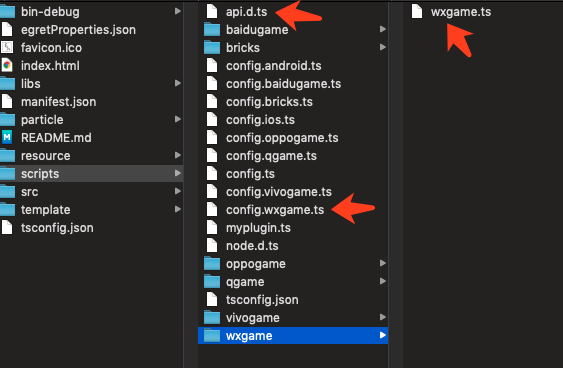Screen dimensions: 563x368
Task: Expand the oppogame folder arrow
Action: pyautogui.click(x=383, y=263)
